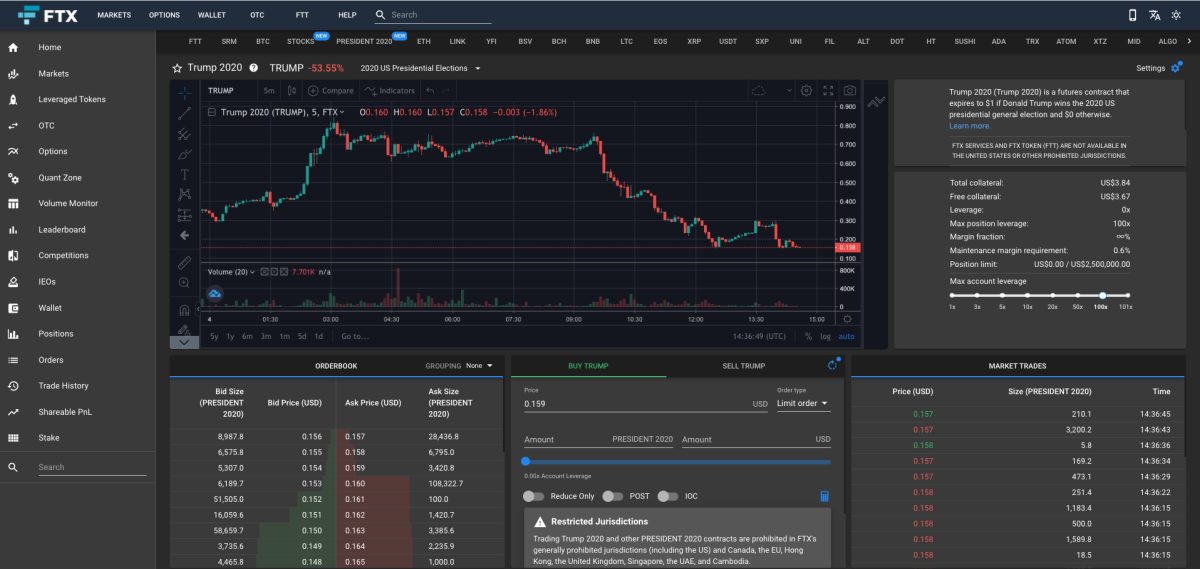Open the 5m chart interval dropdown
This screenshot has height=569, width=1200.
269,91
